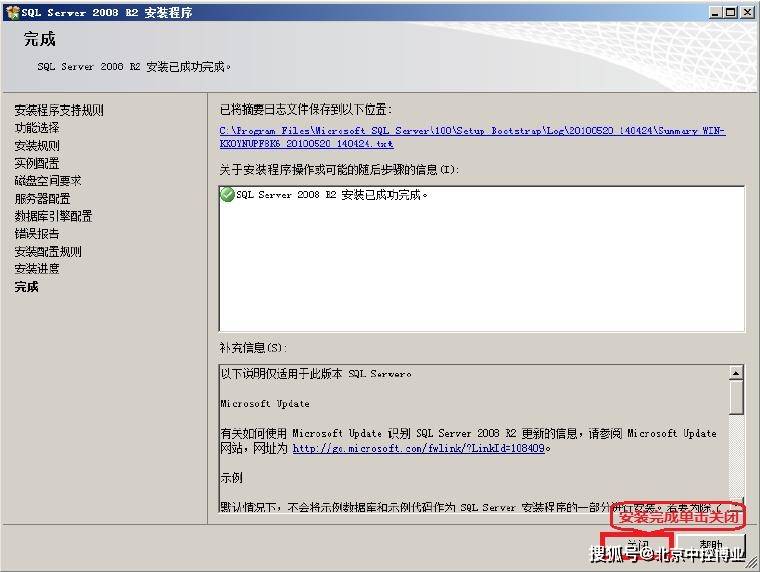Click the 补充信息(S) label

[253, 348]
